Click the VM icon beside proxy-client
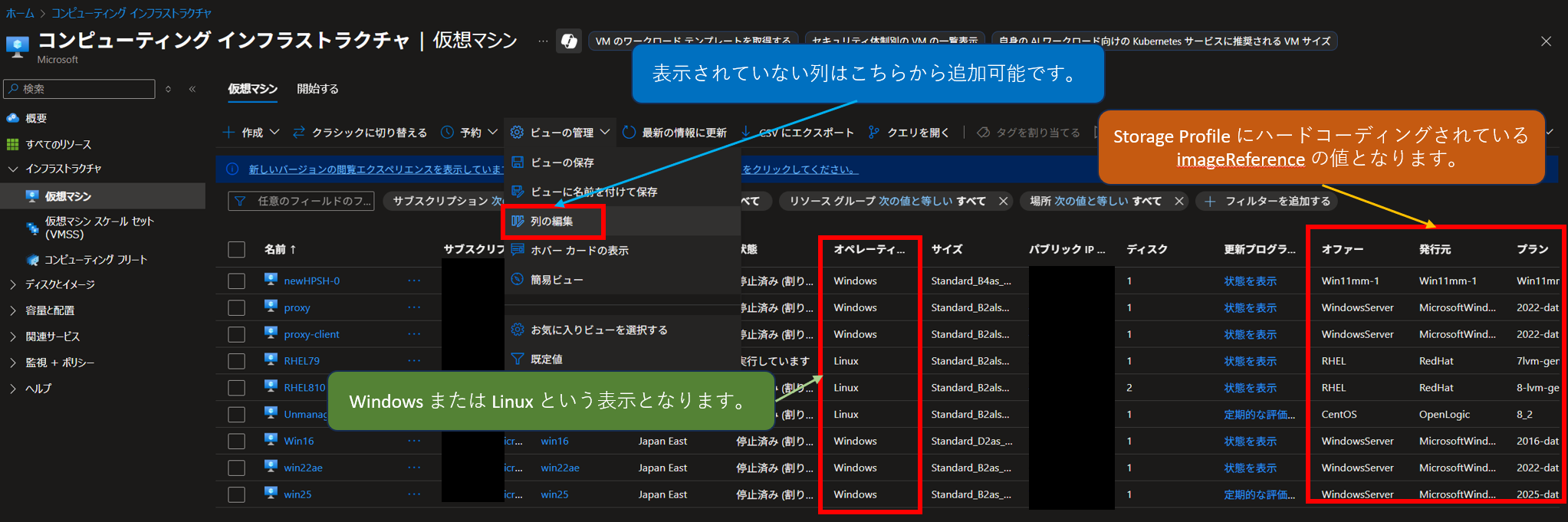The image size is (1568, 522). point(271,333)
